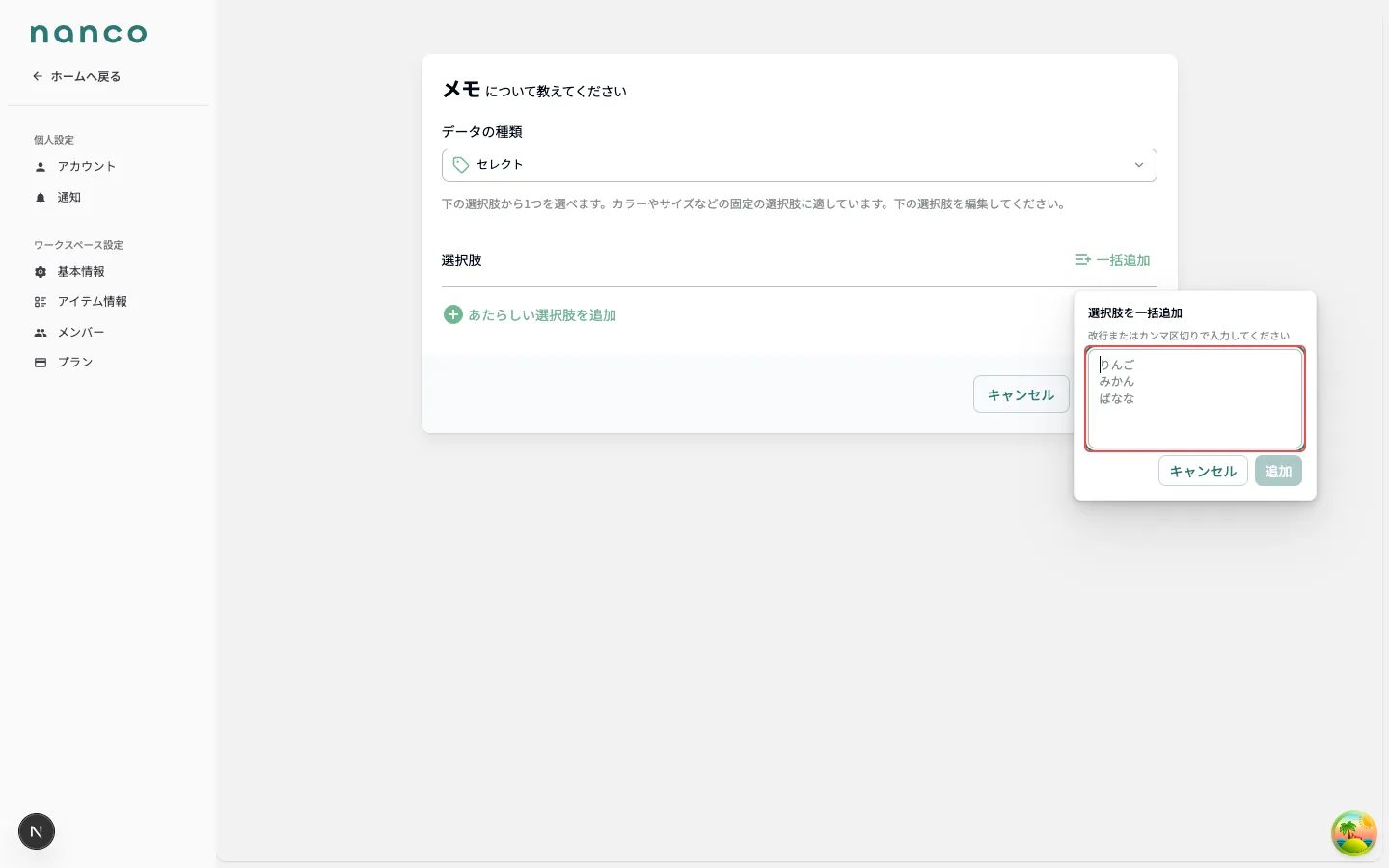Click the 基本情報 gear icon
This screenshot has width=1389, height=868.
(41, 272)
